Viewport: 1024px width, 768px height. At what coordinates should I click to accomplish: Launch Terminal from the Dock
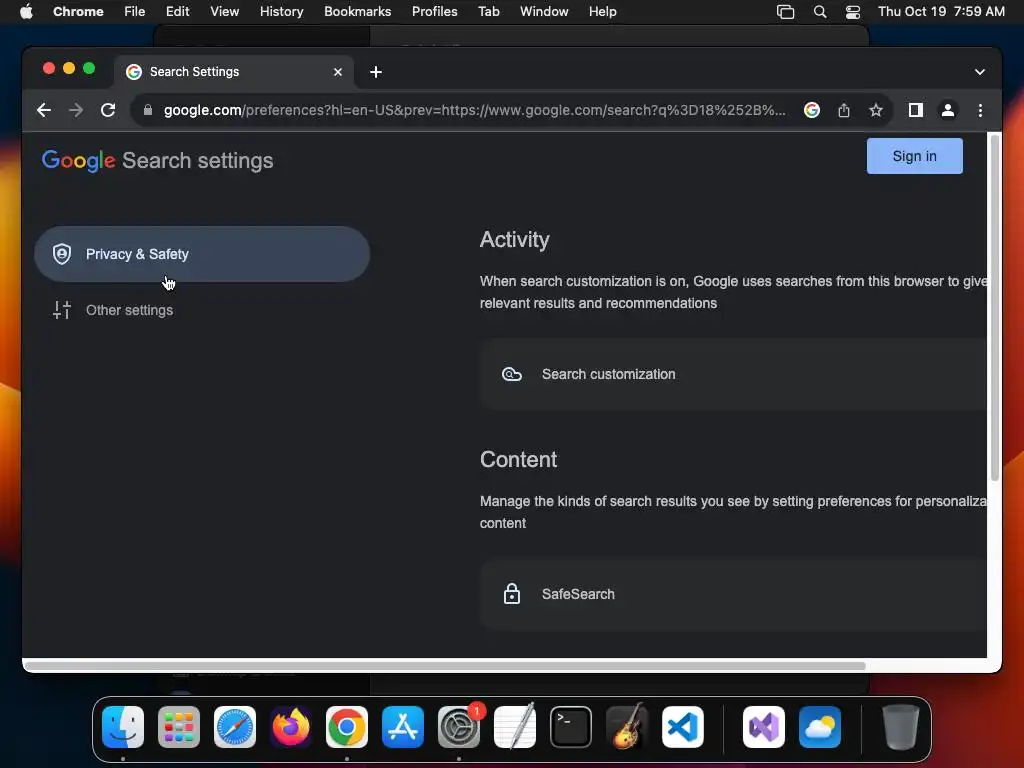click(571, 727)
